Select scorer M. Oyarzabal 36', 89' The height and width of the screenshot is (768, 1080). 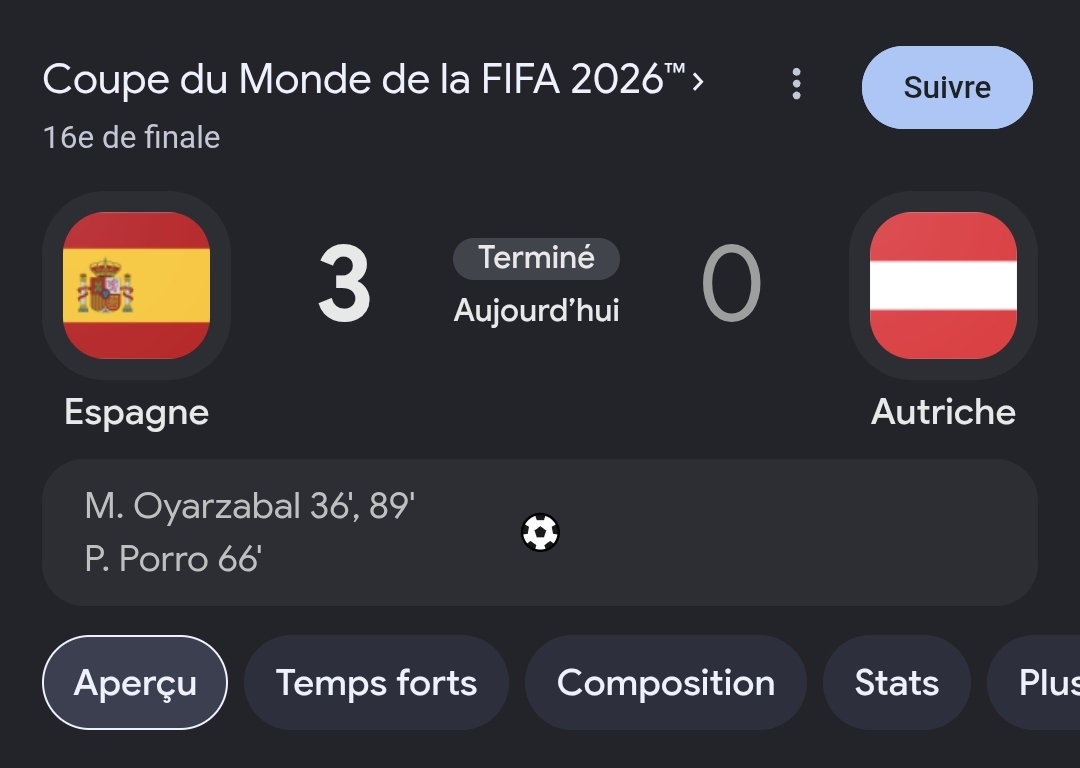(x=249, y=506)
